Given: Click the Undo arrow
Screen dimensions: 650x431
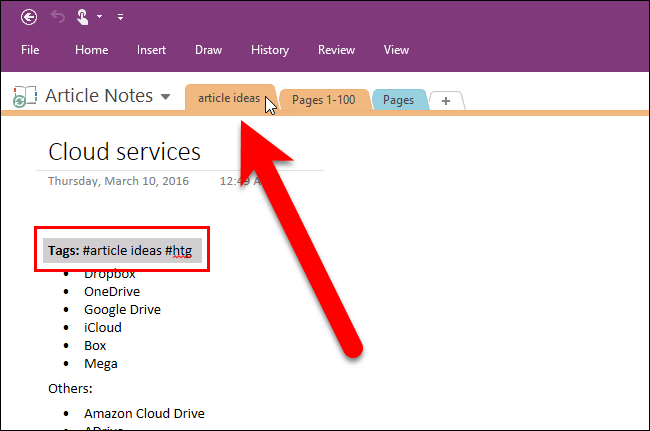Looking at the screenshot, I should [x=56, y=16].
